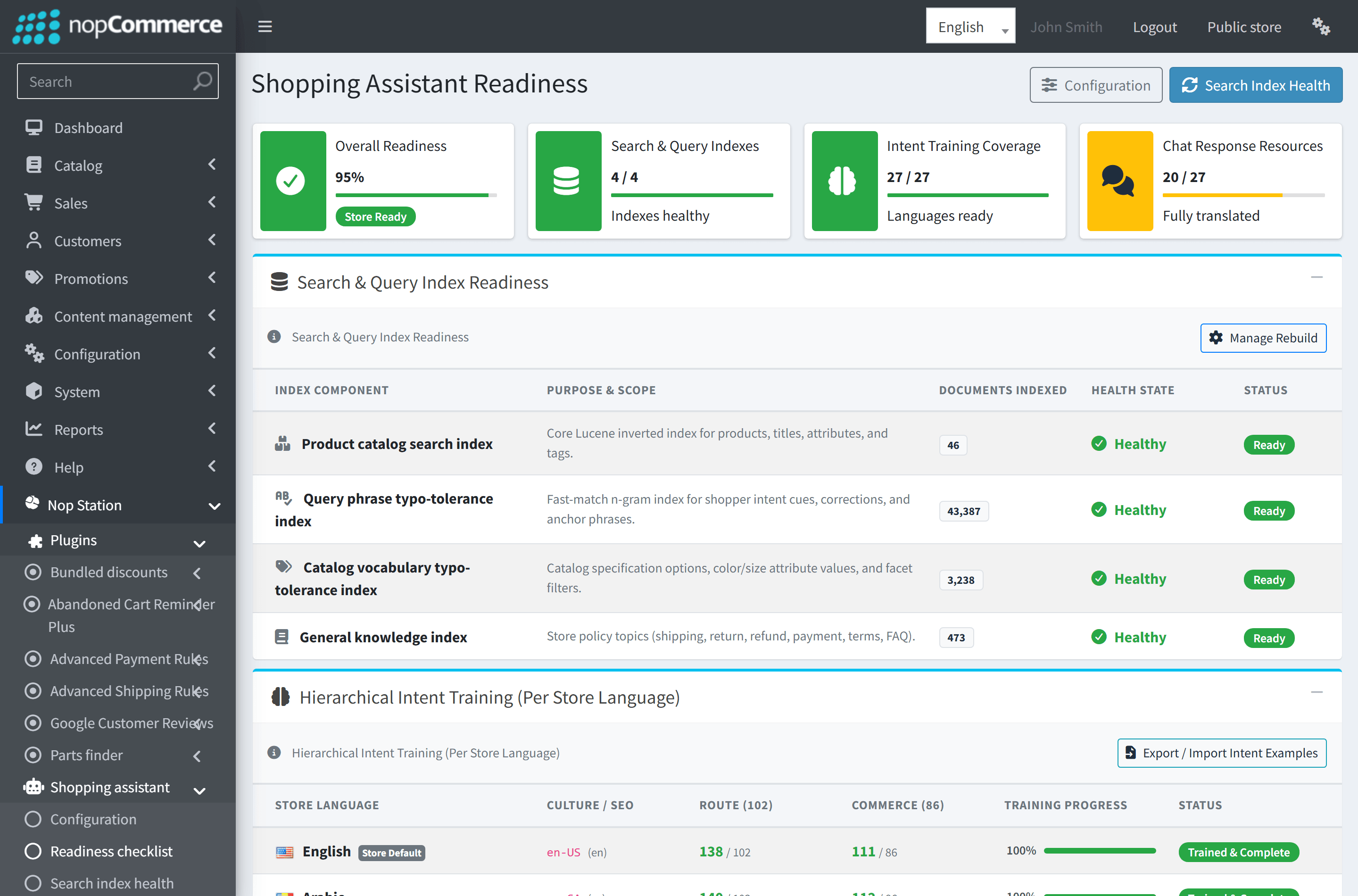Click the Overall Readiness checkmark icon

click(x=290, y=181)
